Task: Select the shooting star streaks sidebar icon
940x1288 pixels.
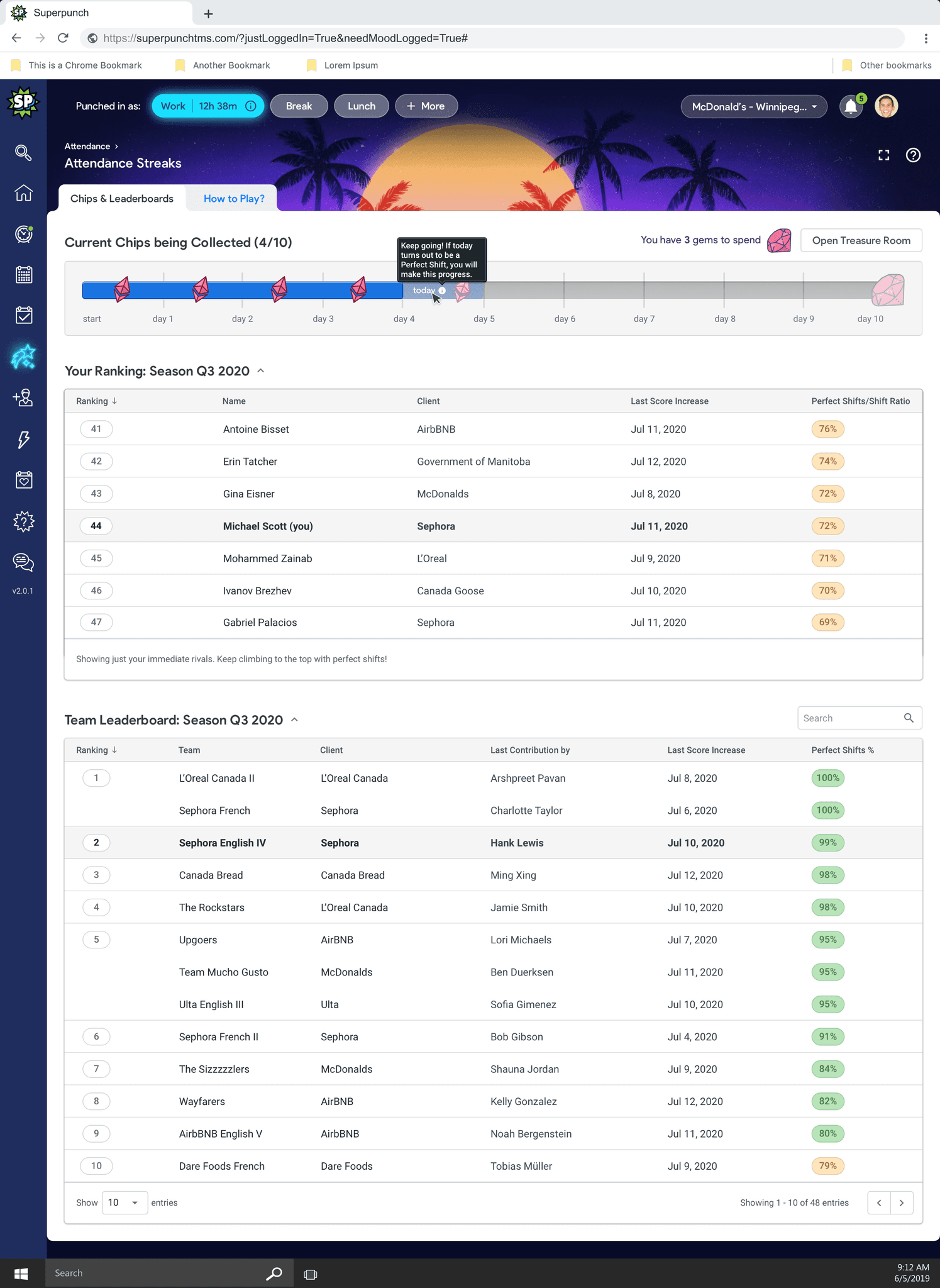Action: (23, 357)
